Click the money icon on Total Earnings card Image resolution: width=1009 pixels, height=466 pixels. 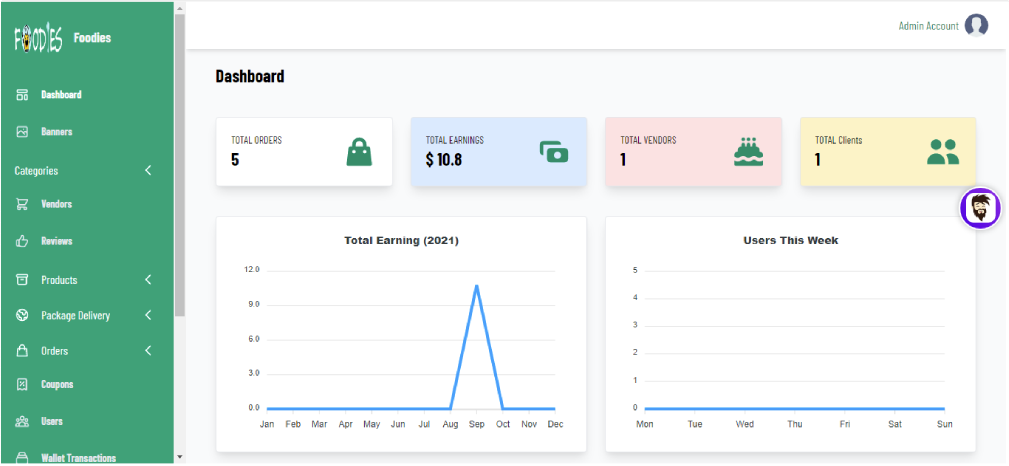click(x=554, y=152)
